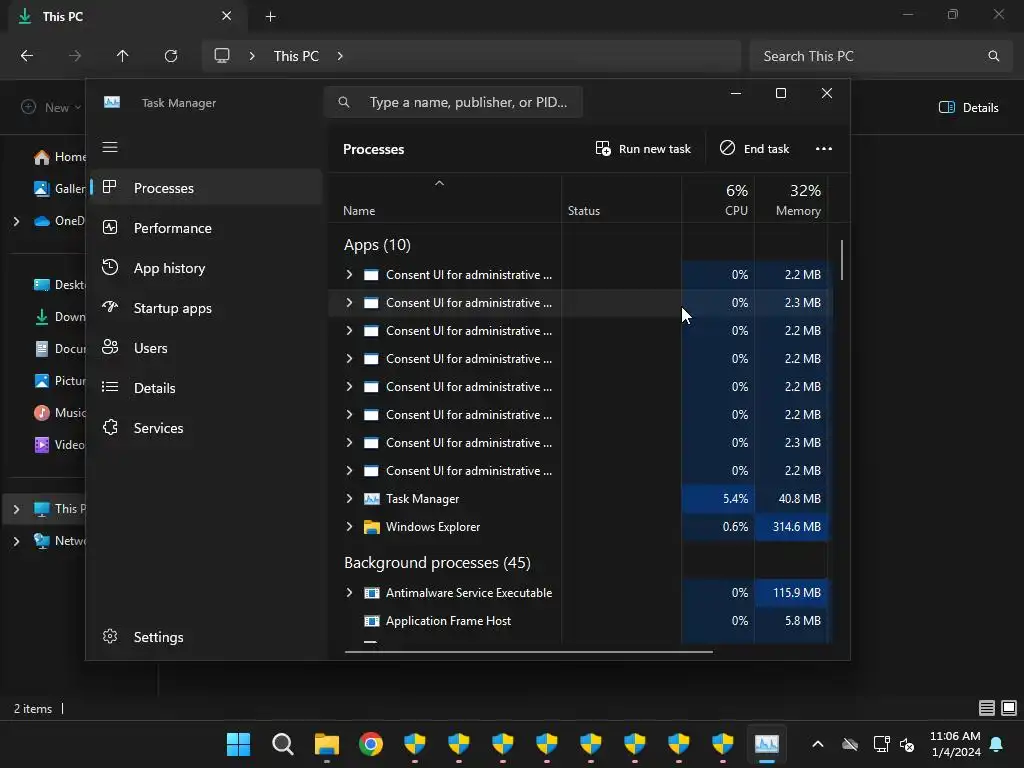
Task: Open the Processes page in Task Manager
Action: point(206,188)
